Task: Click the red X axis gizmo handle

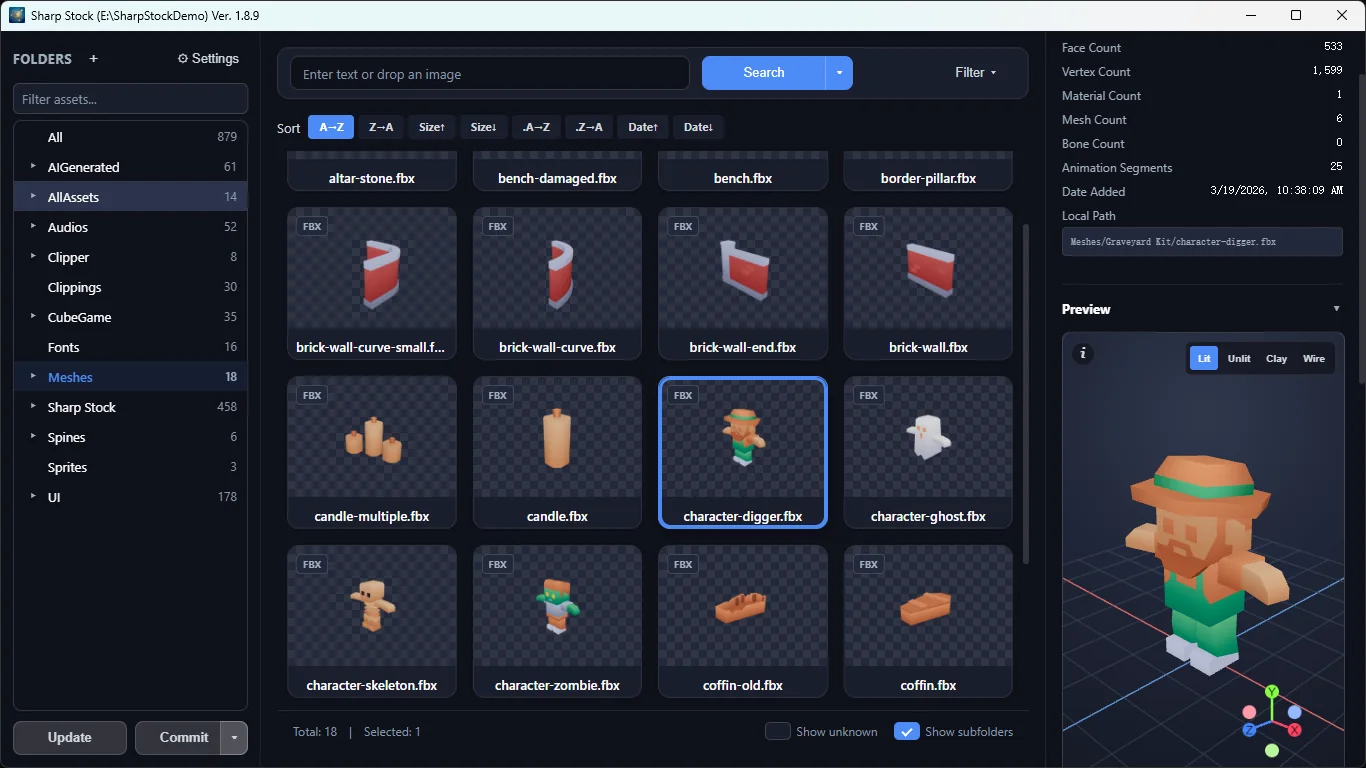Action: [x=1295, y=730]
